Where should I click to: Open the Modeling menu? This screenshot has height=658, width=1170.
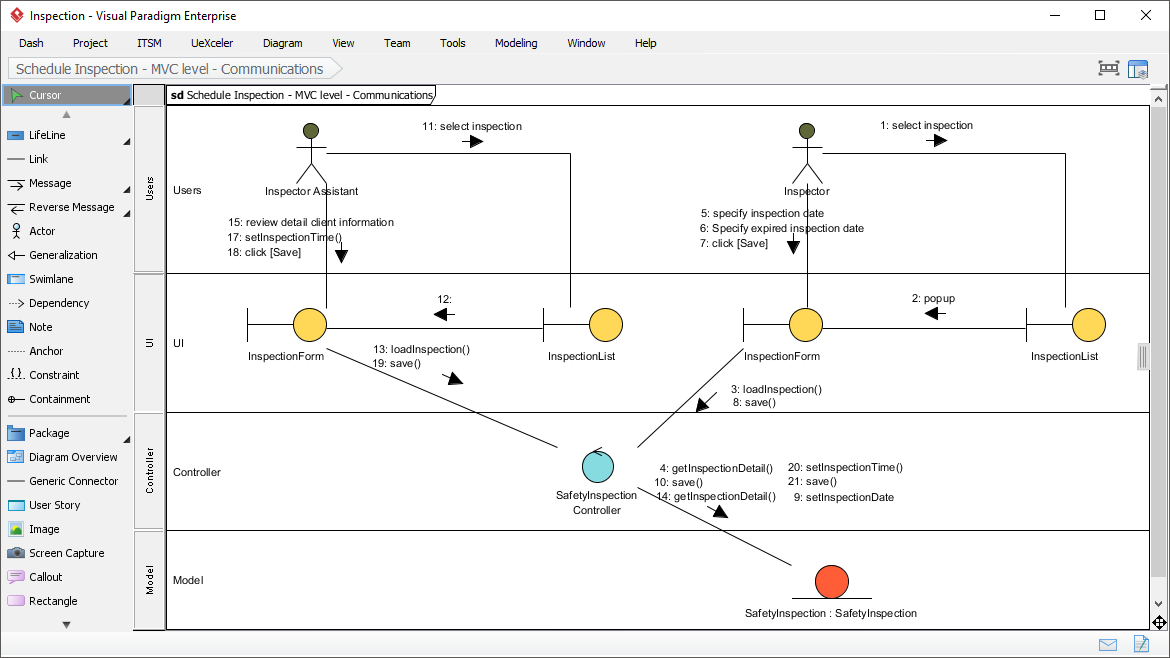pyautogui.click(x=515, y=43)
